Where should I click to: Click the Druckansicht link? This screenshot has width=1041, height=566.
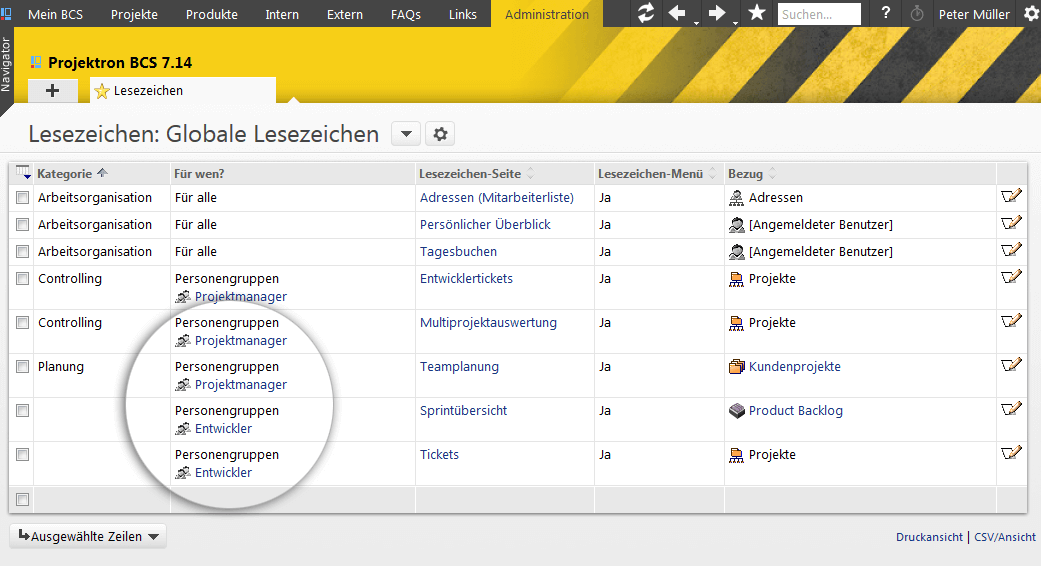point(930,537)
